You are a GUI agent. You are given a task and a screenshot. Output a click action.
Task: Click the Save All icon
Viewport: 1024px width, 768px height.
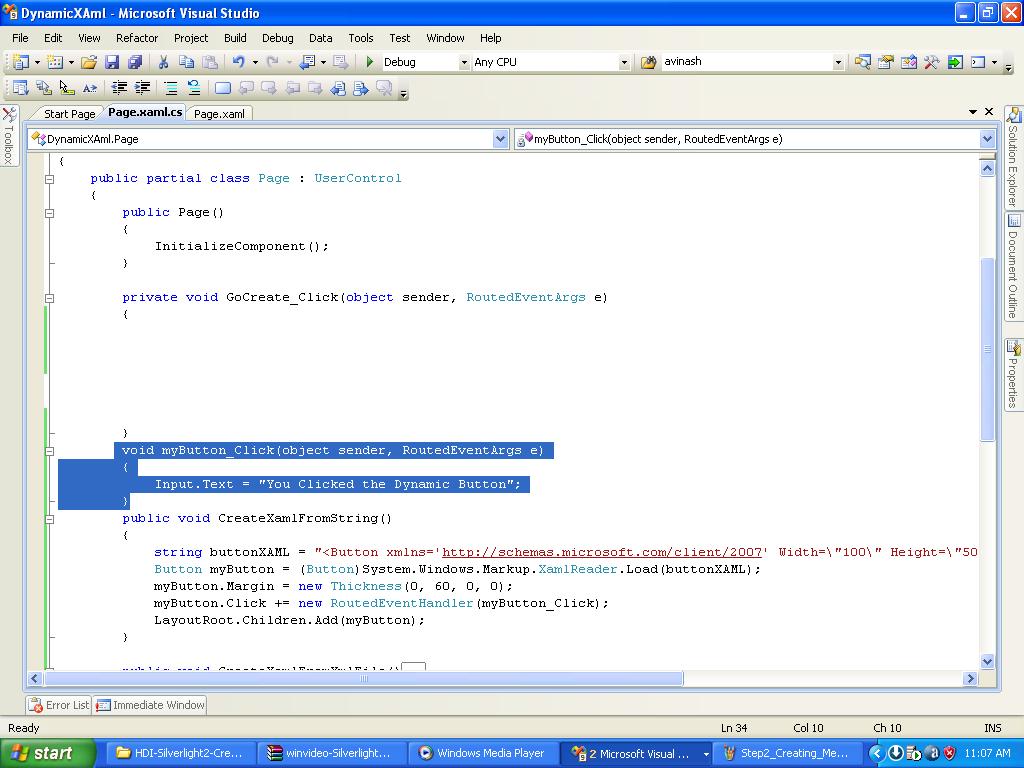(x=135, y=62)
